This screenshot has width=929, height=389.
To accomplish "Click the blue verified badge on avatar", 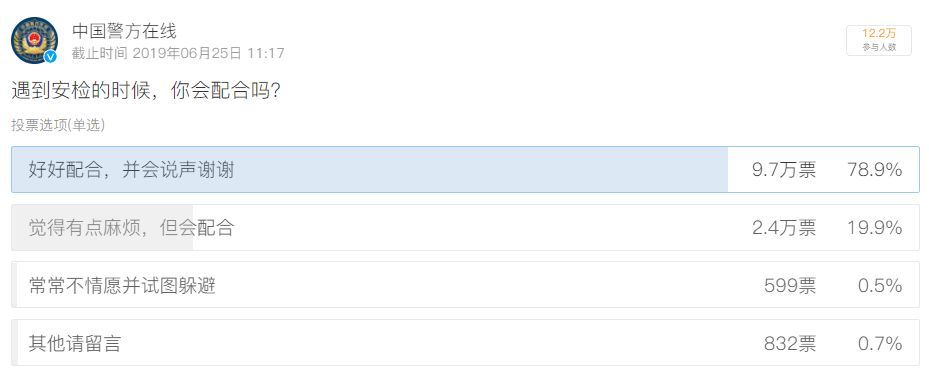I will tap(51, 56).
